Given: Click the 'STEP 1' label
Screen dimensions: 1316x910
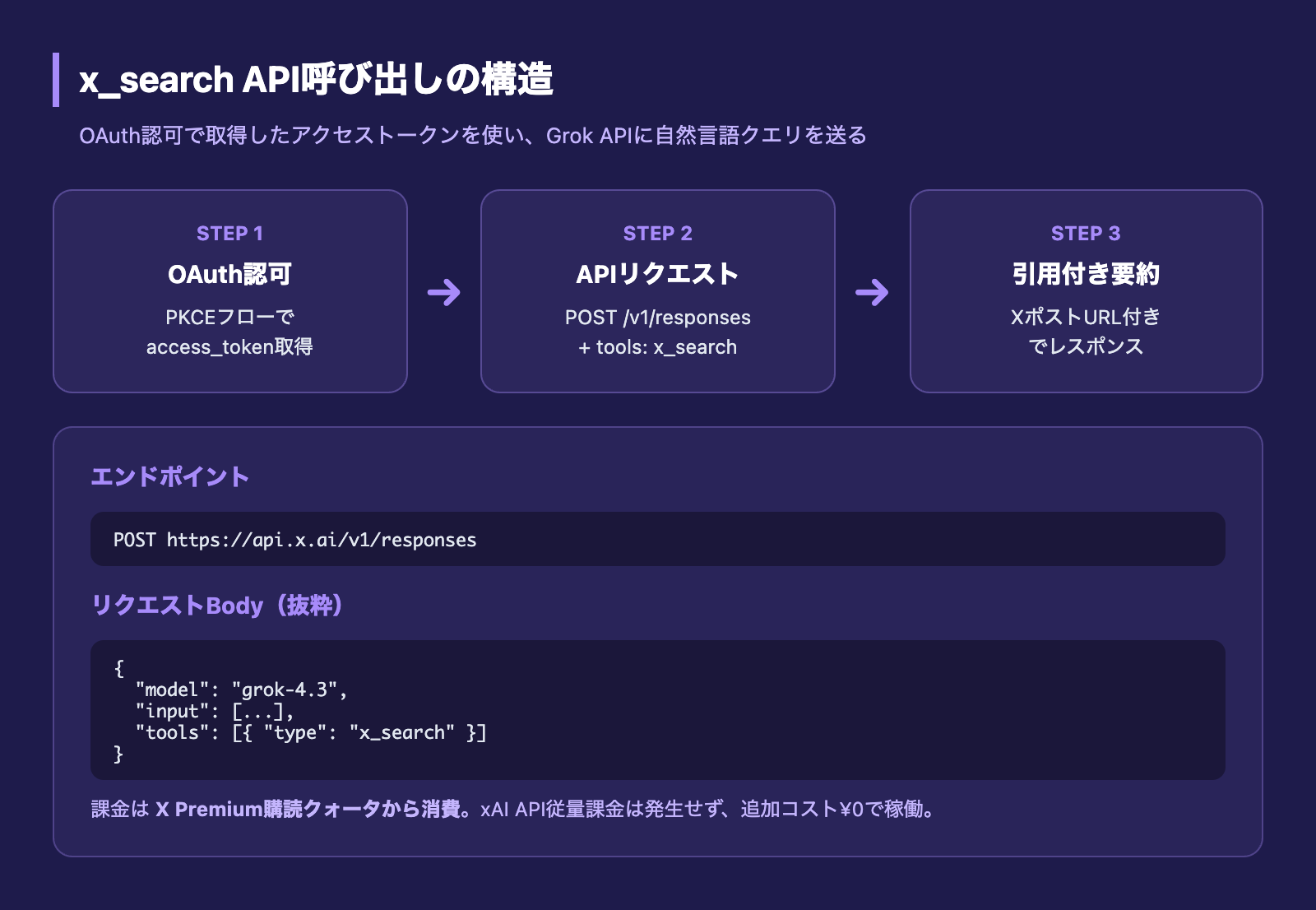Looking at the screenshot, I should pos(229,234).
